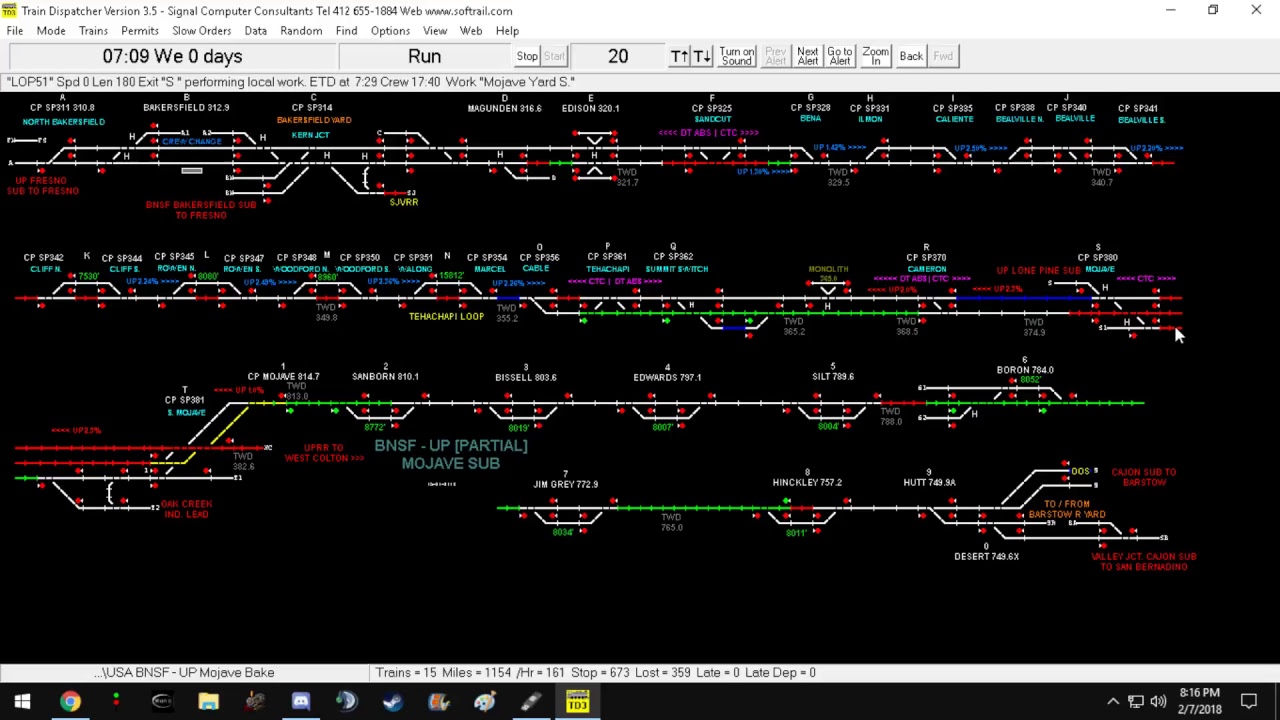Viewport: 1280px width, 720px height.
Task: Open the Data menu
Action: coord(256,31)
